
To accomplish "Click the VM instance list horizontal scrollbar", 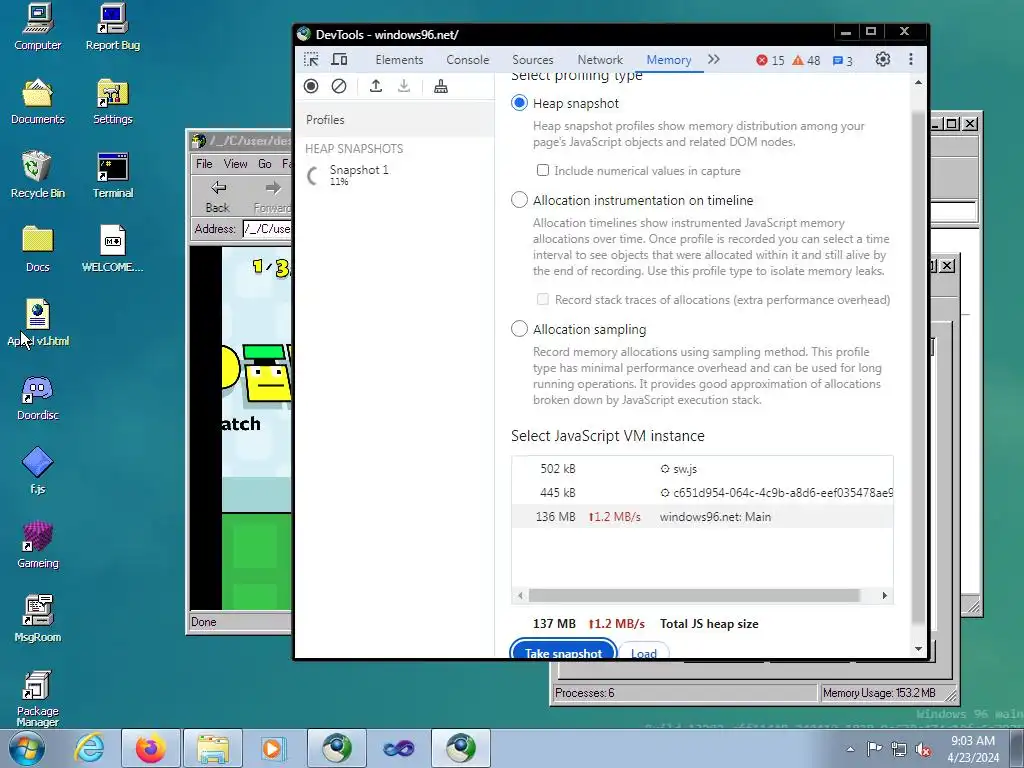I will click(694, 596).
